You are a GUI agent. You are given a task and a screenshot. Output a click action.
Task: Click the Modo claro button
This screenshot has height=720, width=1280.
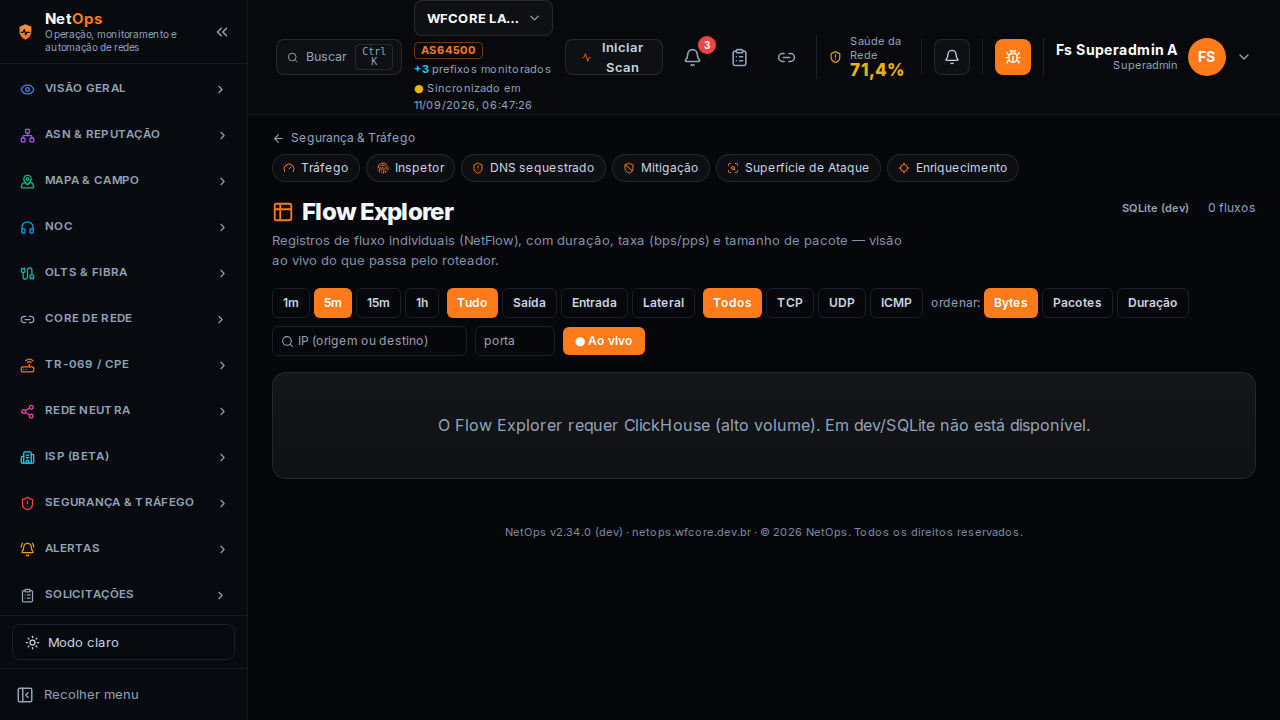pos(123,642)
